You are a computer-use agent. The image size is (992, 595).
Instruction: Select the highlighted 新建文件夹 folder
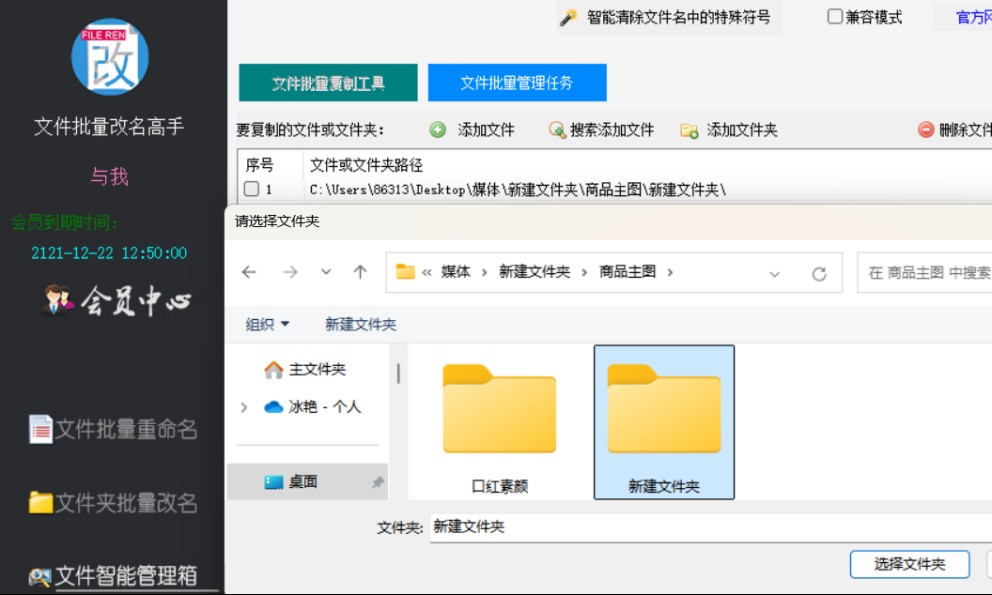[x=664, y=422]
